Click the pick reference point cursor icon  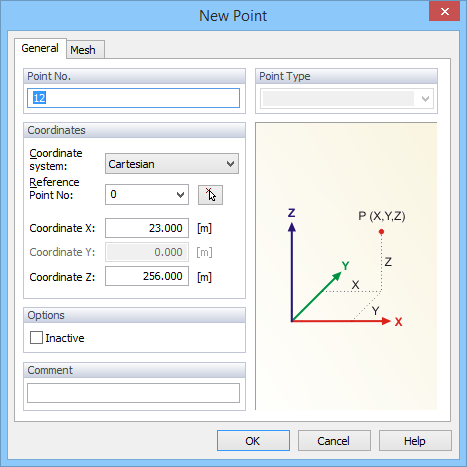[x=210, y=195]
